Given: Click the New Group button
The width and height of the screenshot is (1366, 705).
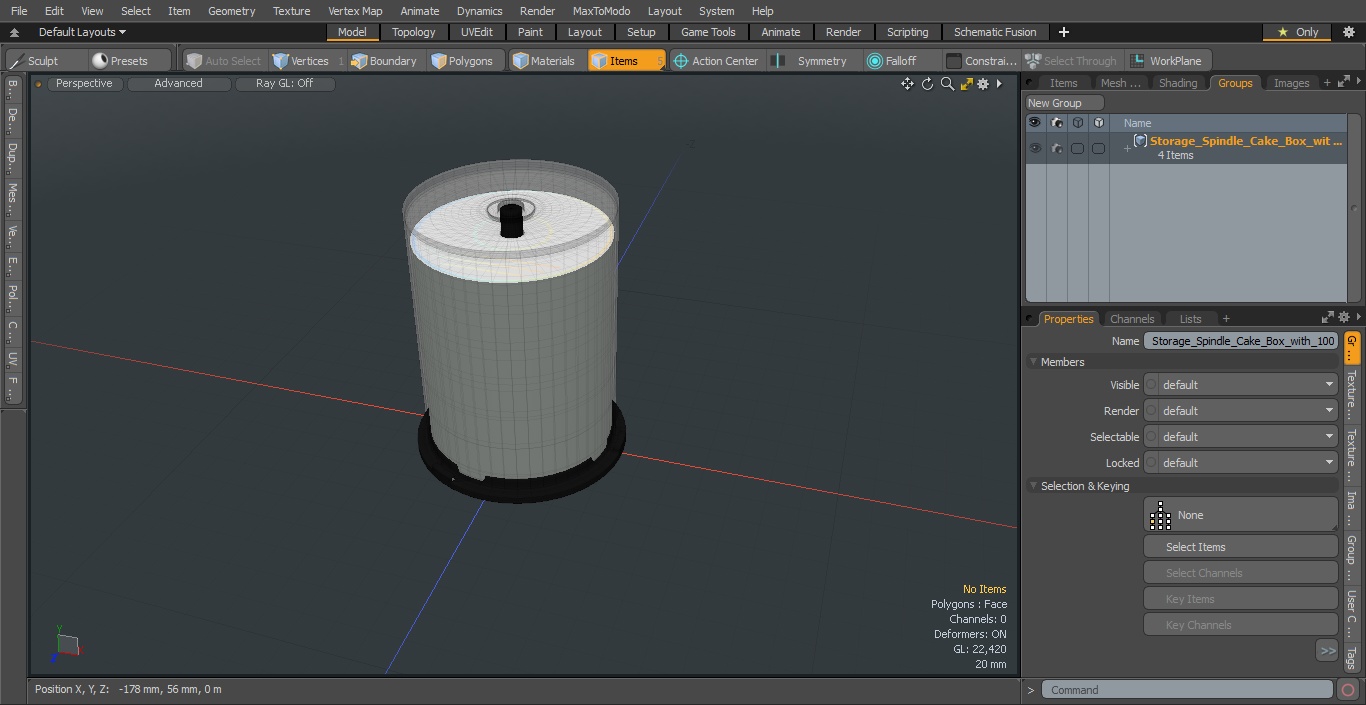Looking at the screenshot, I should 1064,103.
